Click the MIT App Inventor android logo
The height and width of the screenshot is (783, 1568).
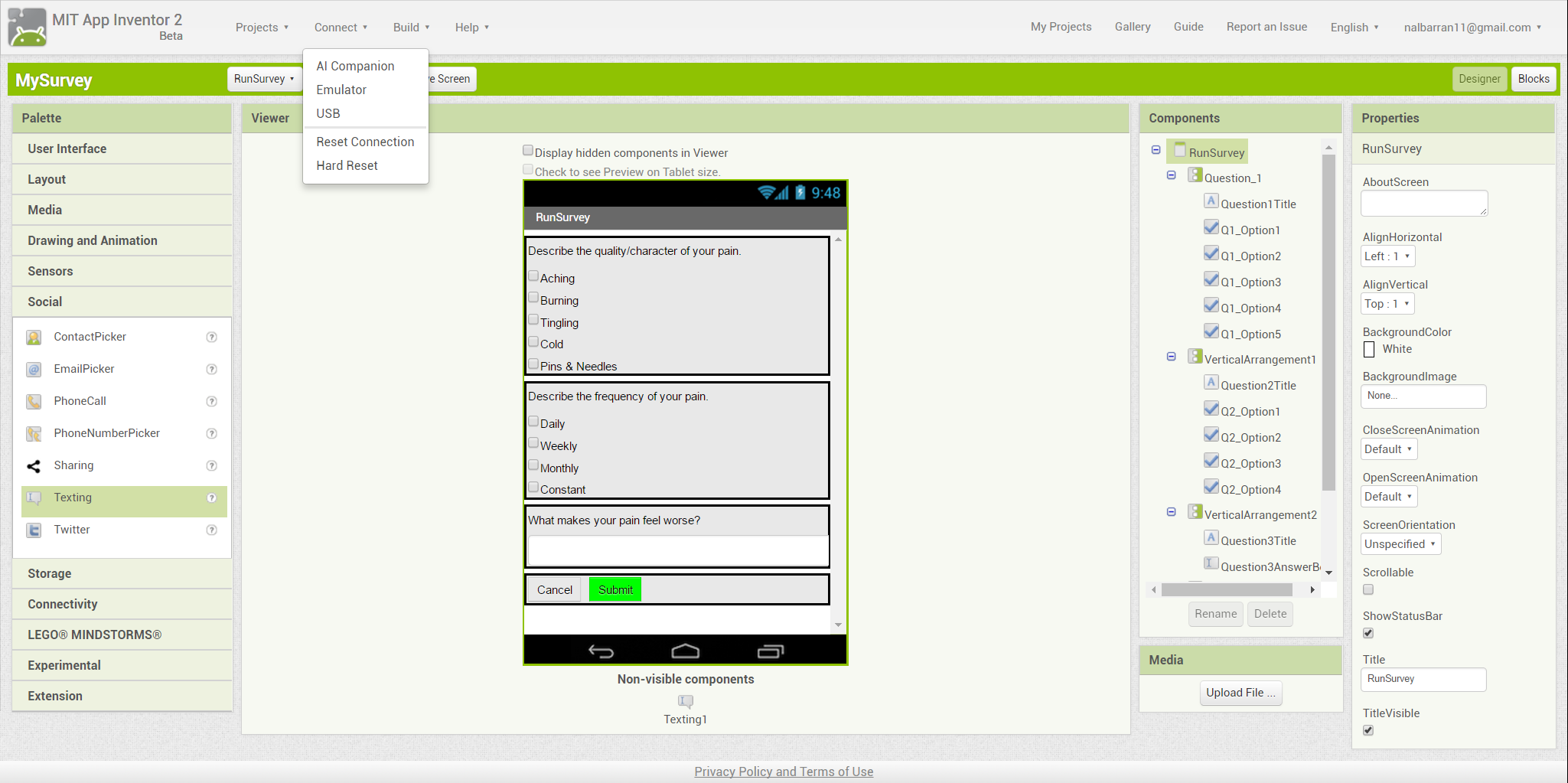pos(28,28)
